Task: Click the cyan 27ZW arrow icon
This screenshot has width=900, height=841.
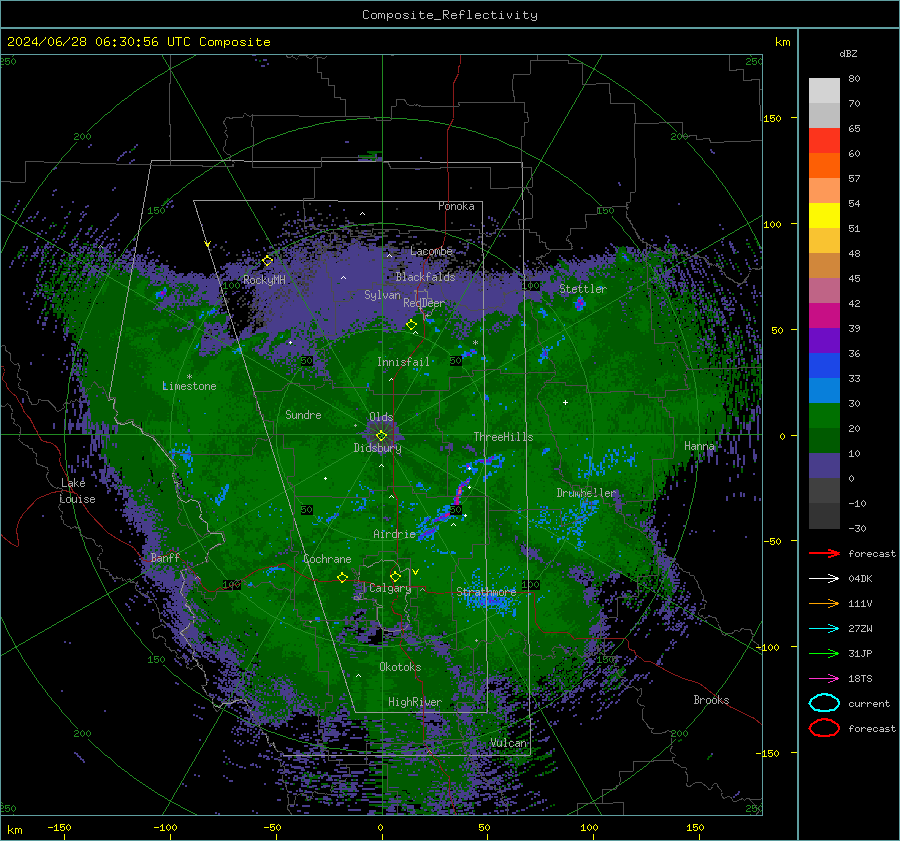Action: click(x=824, y=629)
